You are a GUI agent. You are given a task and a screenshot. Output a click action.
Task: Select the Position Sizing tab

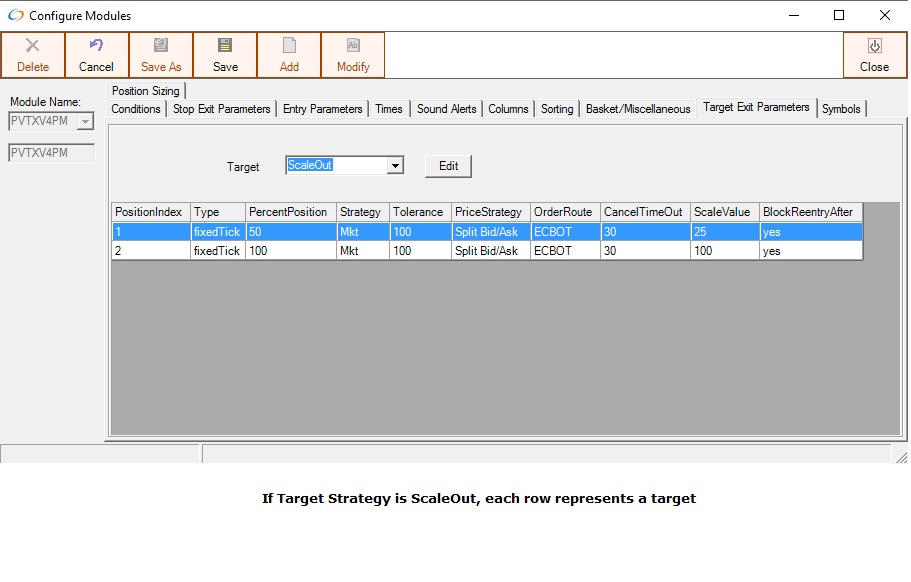click(x=145, y=91)
